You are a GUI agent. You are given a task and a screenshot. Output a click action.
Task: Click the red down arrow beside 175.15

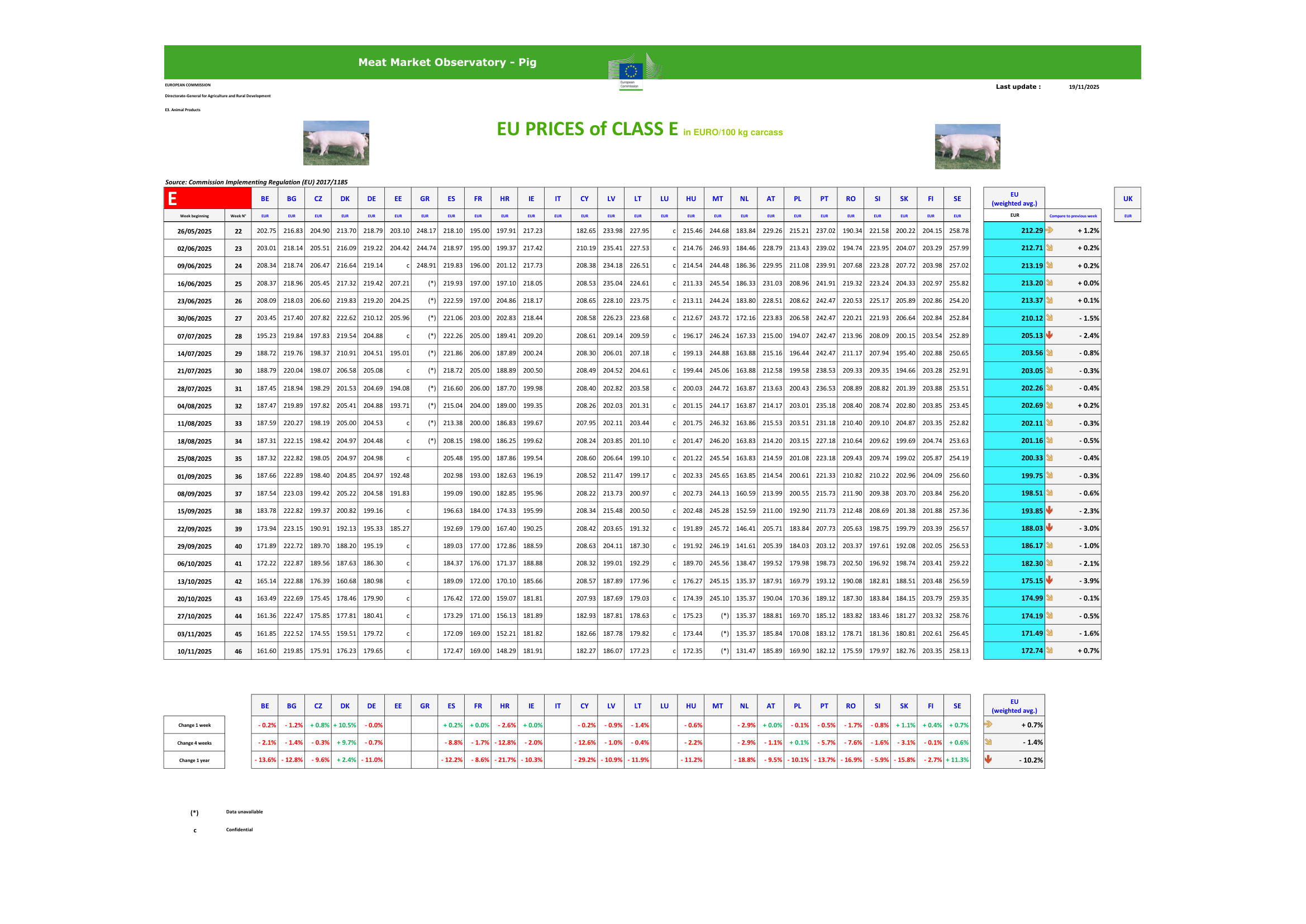click(1050, 580)
